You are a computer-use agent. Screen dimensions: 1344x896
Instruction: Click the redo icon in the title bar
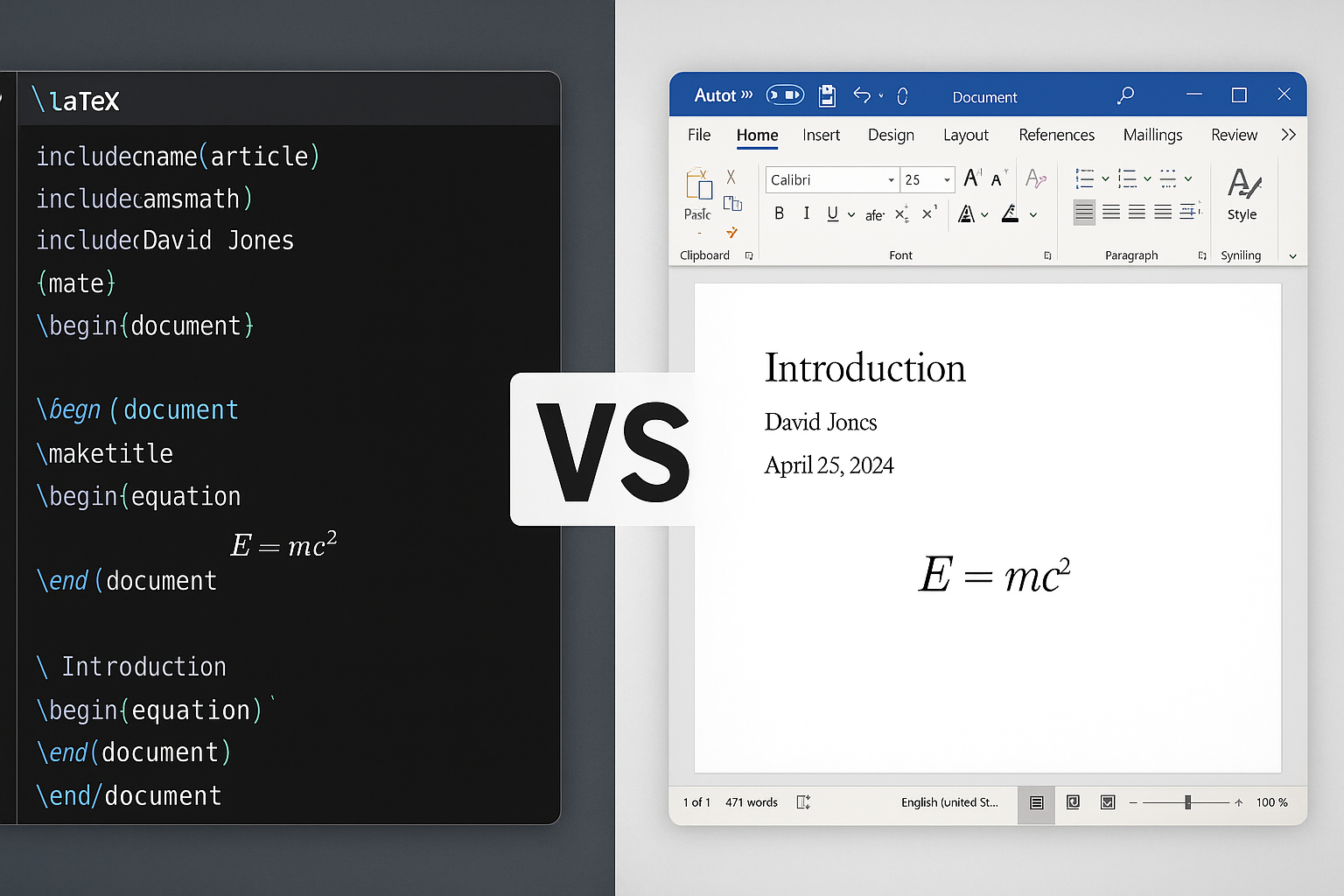tap(902, 96)
